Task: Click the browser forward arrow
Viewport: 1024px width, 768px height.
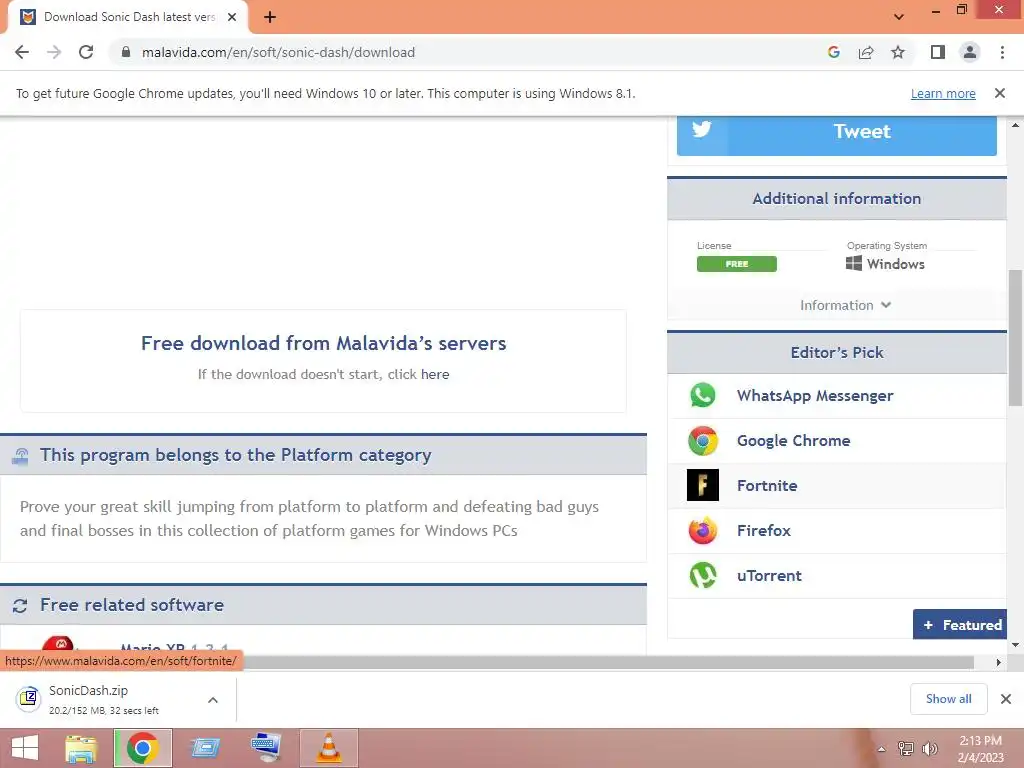Action: pos(54,52)
